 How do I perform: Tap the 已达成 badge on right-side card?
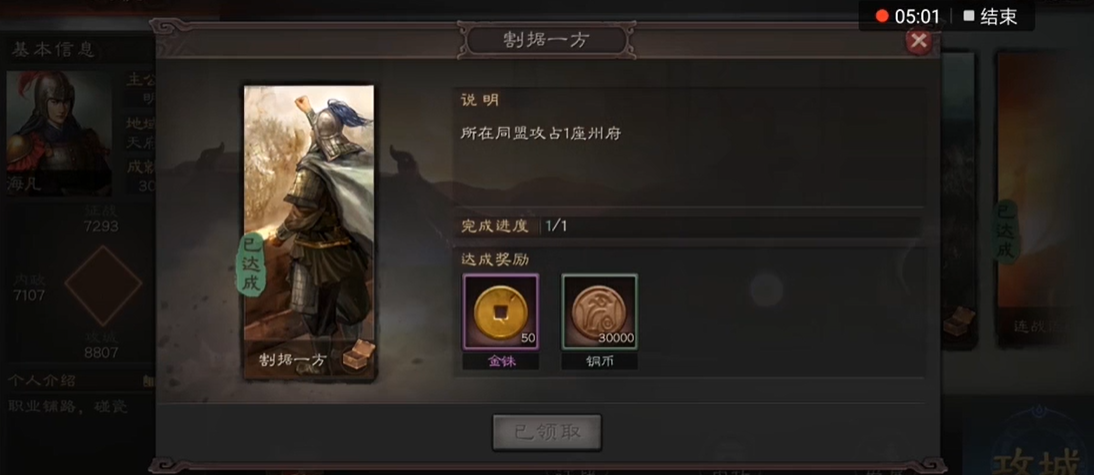coord(1005,232)
